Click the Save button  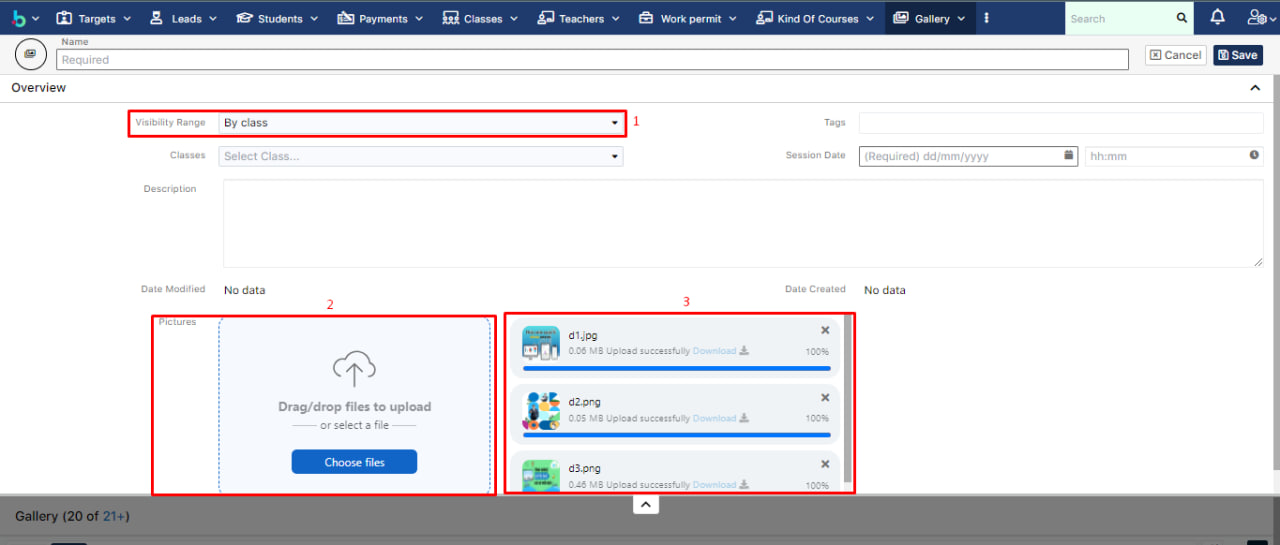pyautogui.click(x=1237, y=55)
